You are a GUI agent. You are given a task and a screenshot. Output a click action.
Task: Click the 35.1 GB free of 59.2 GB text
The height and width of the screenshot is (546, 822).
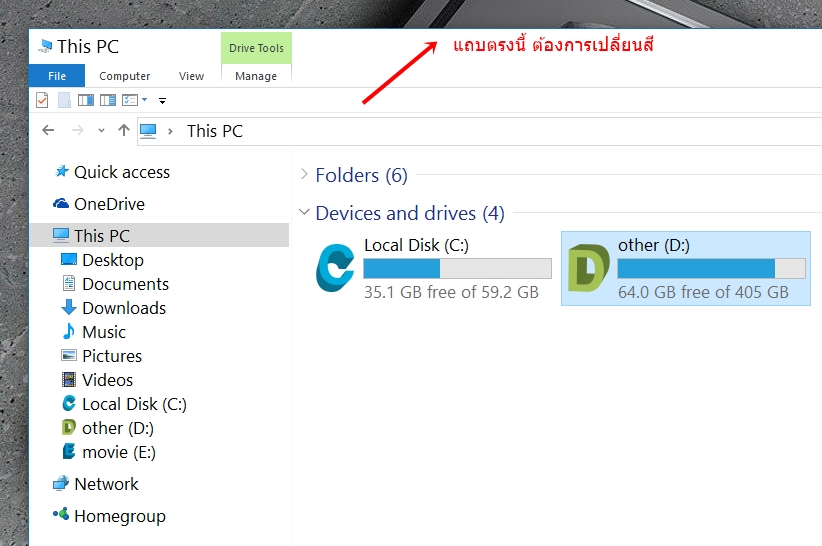[451, 292]
